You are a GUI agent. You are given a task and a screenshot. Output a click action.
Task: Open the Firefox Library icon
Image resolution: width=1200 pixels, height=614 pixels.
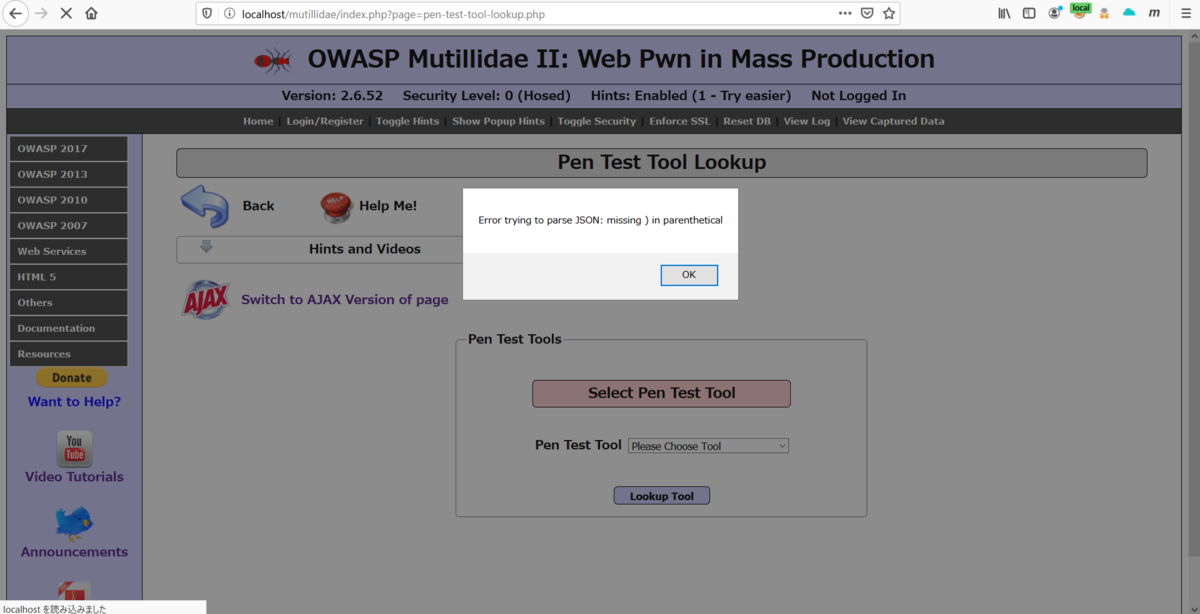1004,14
